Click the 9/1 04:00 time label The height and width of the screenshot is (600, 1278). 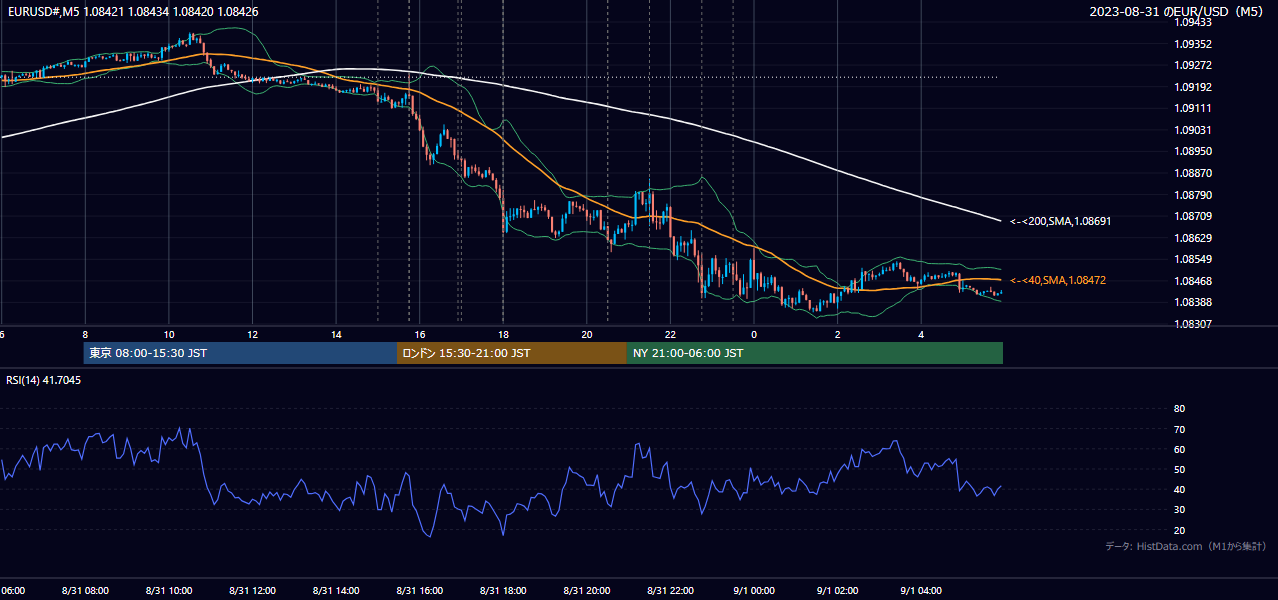[x=921, y=591]
